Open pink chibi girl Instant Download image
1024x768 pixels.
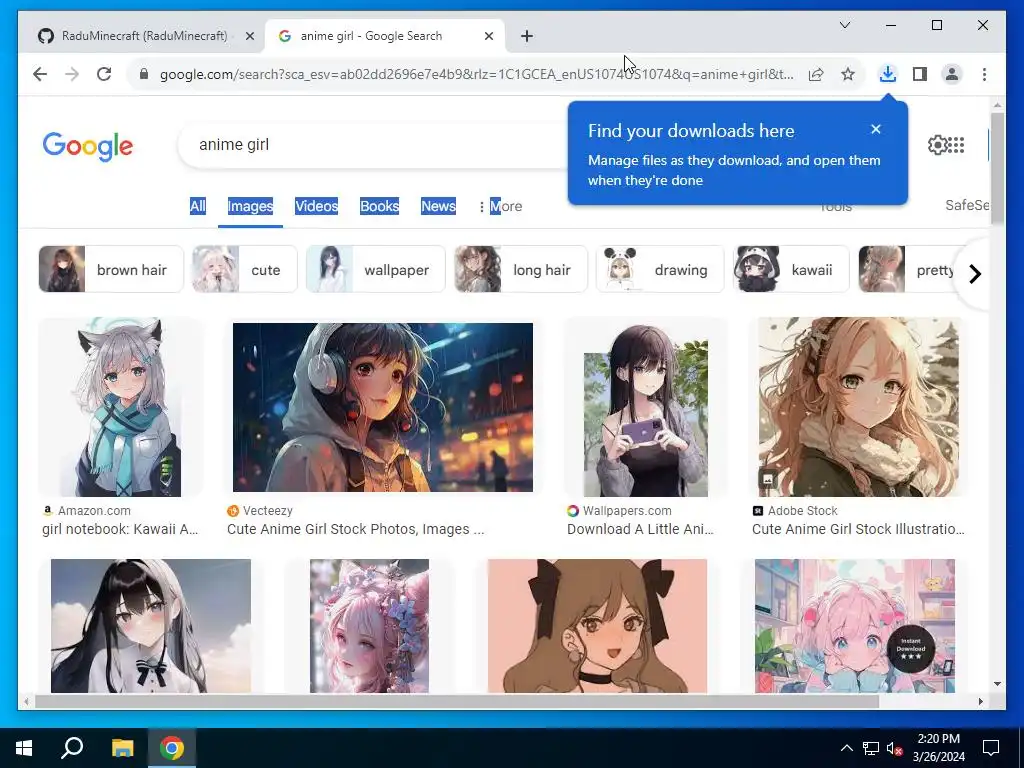coord(855,626)
